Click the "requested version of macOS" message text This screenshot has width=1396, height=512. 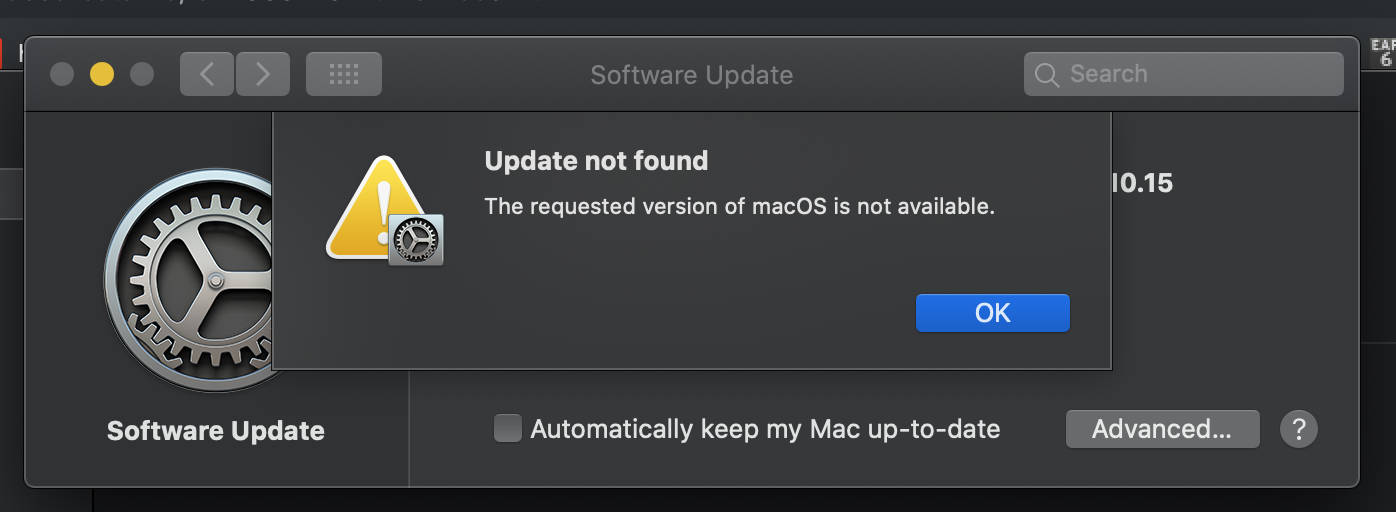(x=739, y=207)
